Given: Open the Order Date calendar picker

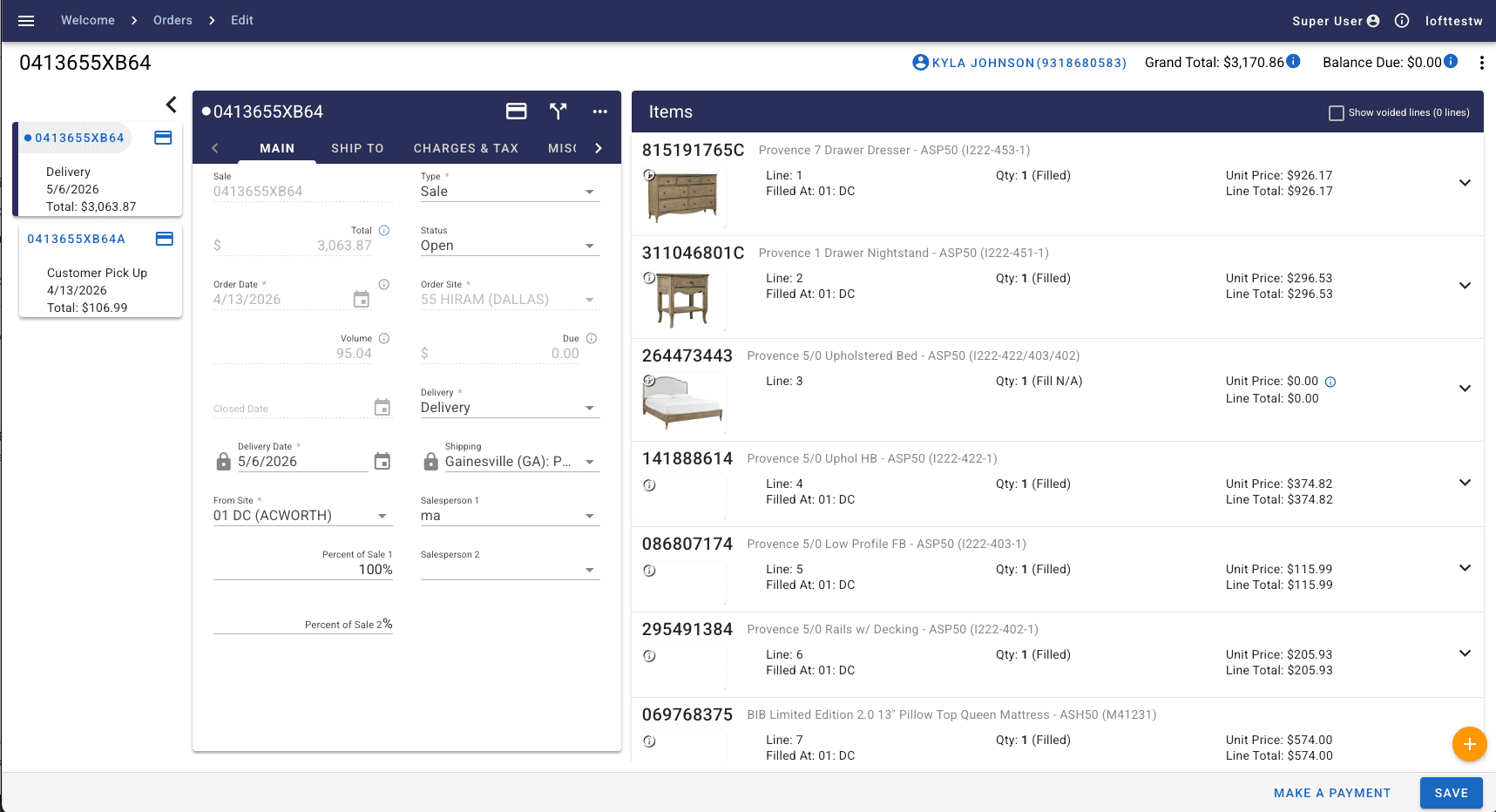Looking at the screenshot, I should [362, 300].
